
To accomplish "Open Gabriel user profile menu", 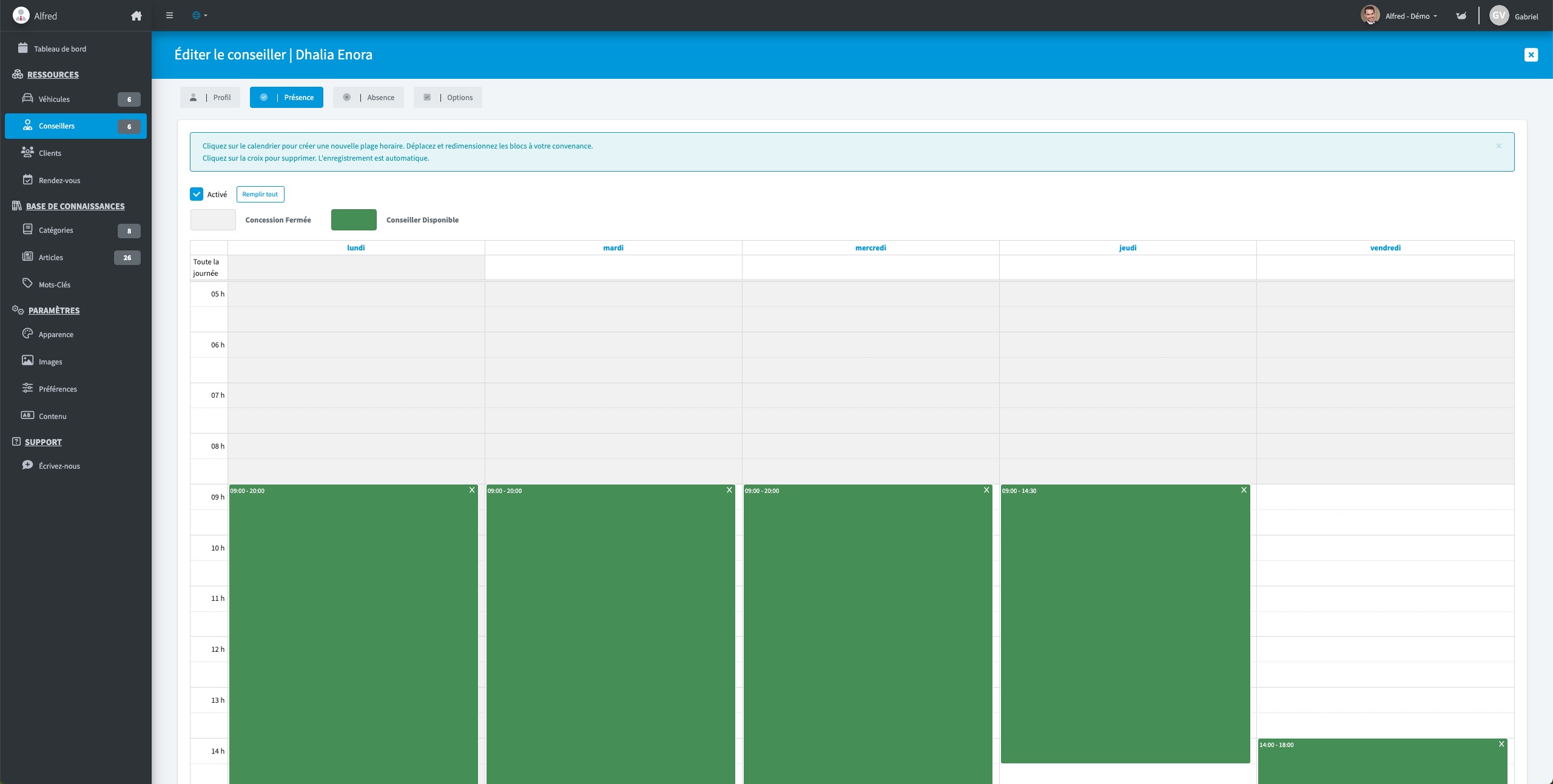I will point(1514,16).
